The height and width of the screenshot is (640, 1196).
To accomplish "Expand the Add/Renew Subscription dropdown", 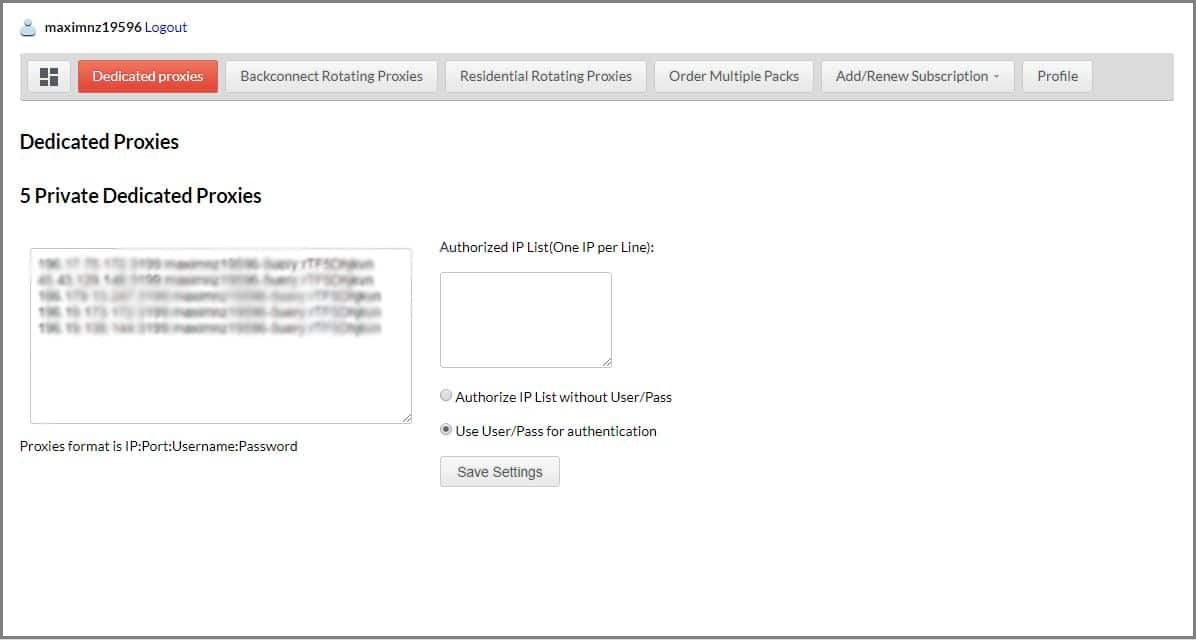I will click(918, 76).
